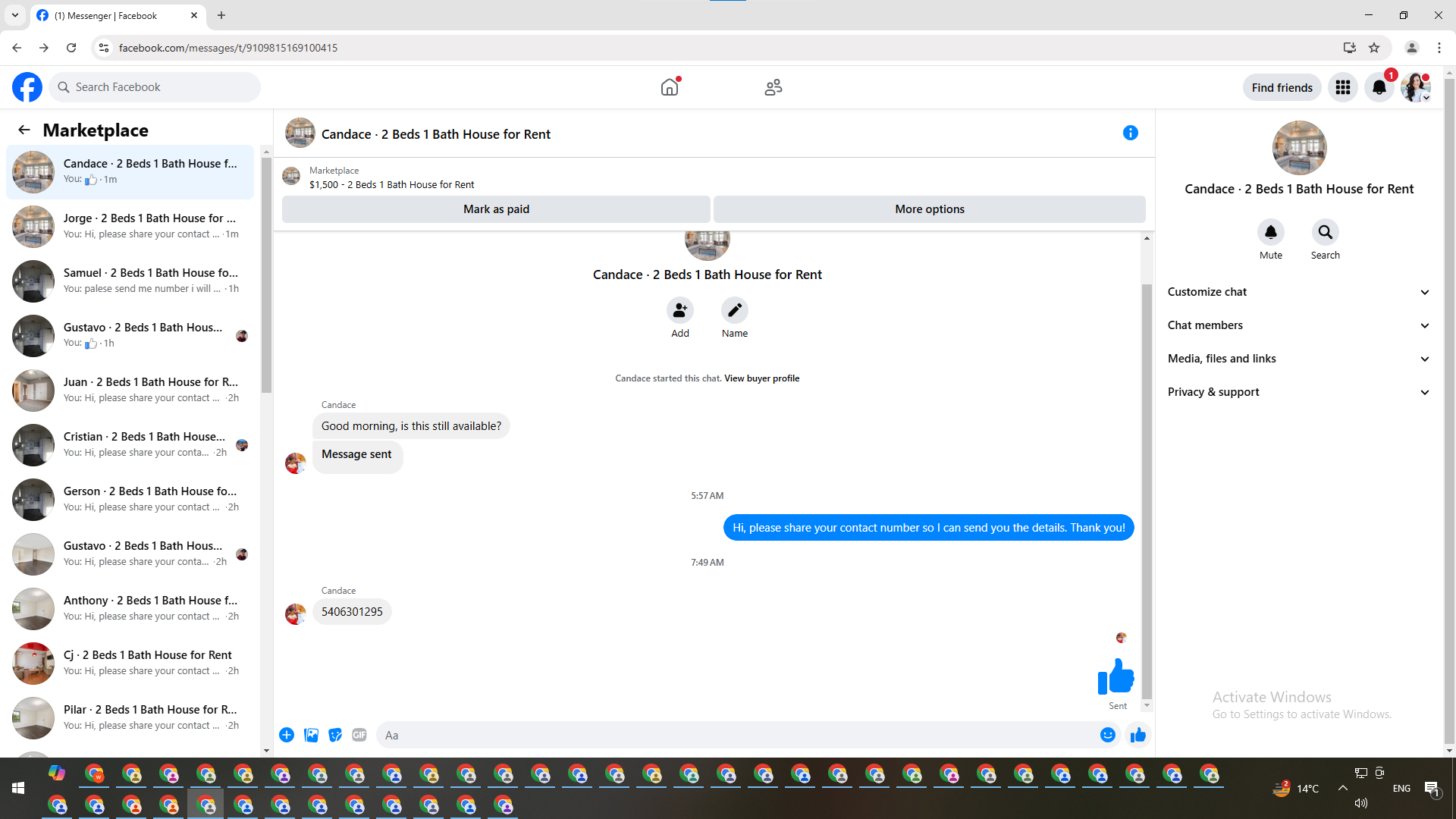The image size is (1456, 819).
Task: Go back from Marketplace with the arrow
Action: pos(24,130)
